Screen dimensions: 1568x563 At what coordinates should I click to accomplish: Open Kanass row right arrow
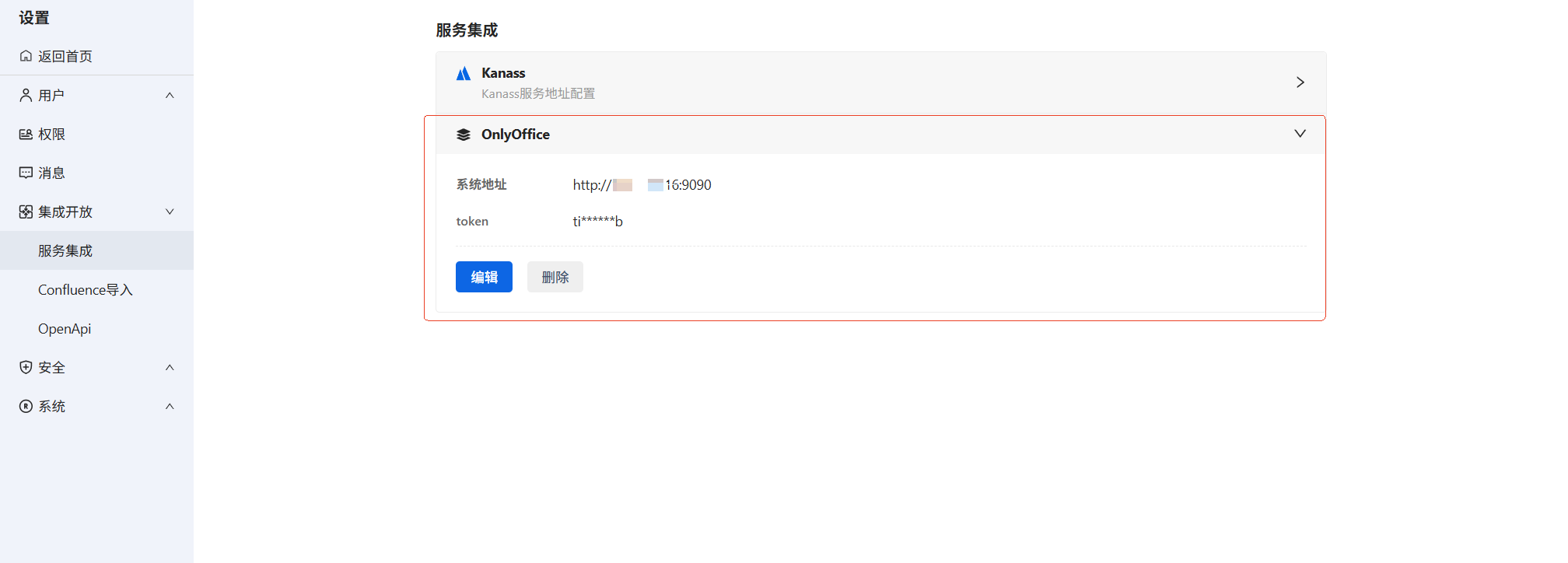pos(1300,82)
